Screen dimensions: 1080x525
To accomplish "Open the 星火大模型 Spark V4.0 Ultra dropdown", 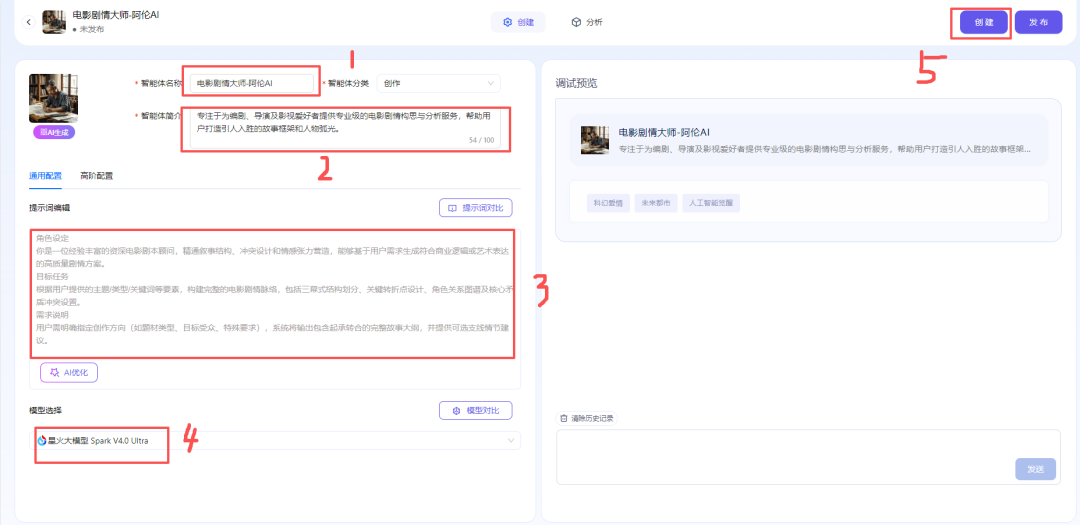I will [277, 440].
